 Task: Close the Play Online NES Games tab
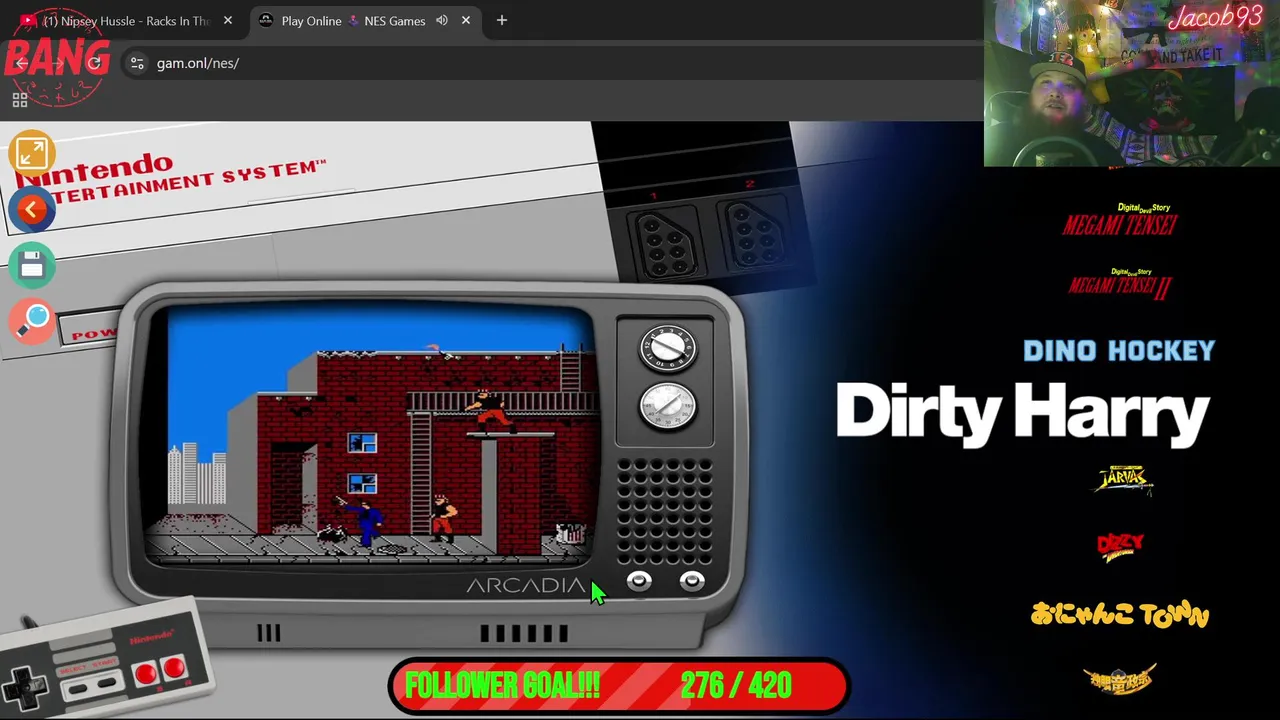(466, 20)
